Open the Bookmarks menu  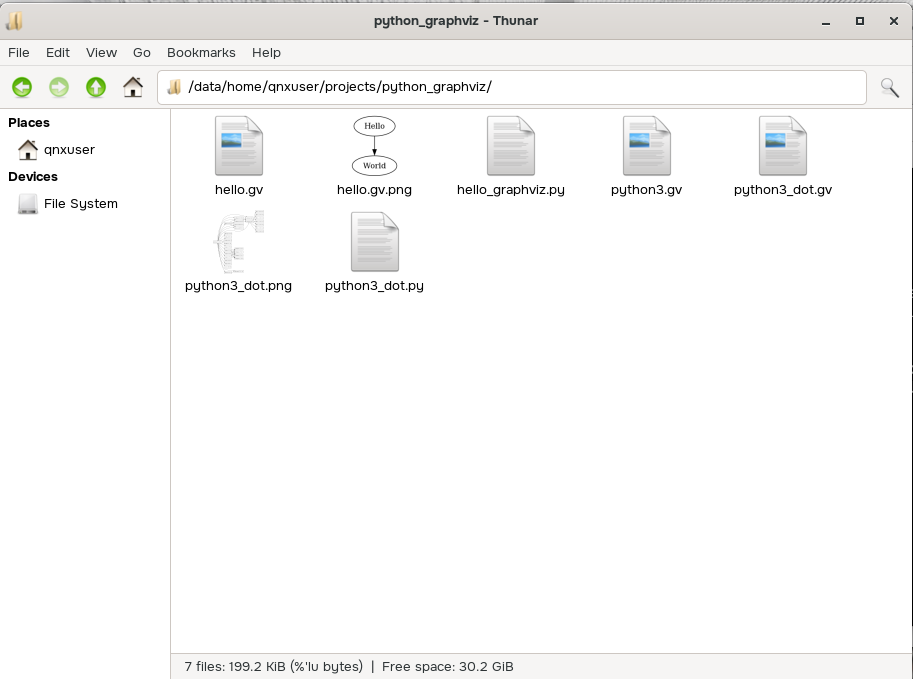201,52
